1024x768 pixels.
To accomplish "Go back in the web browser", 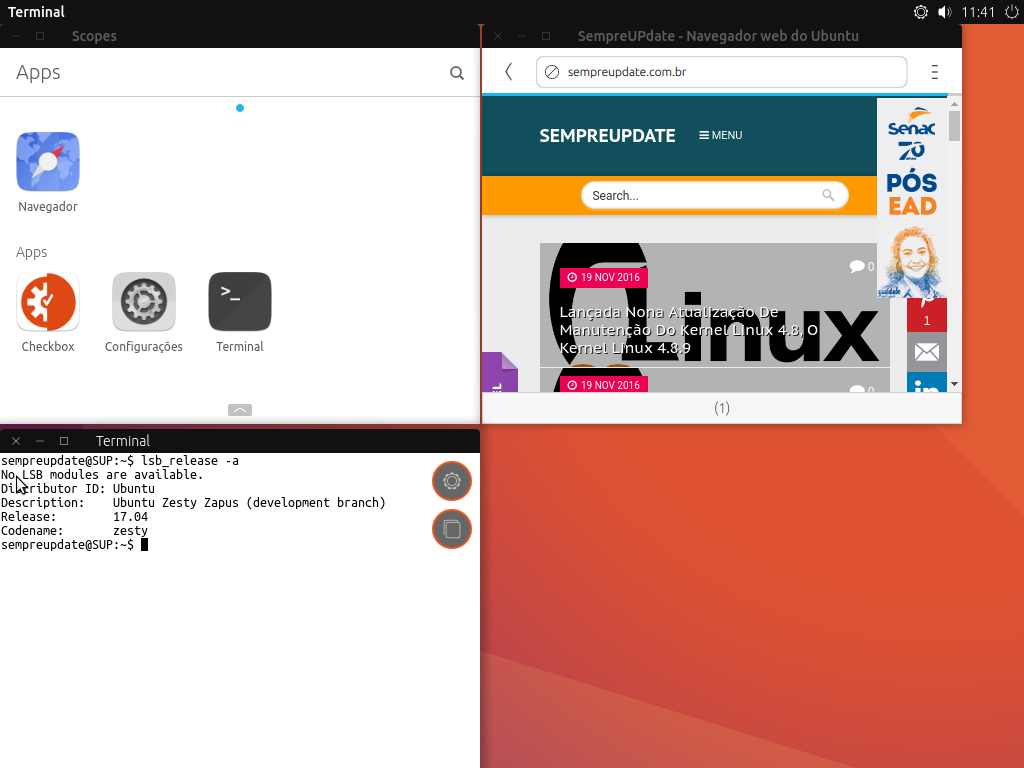I will (509, 72).
